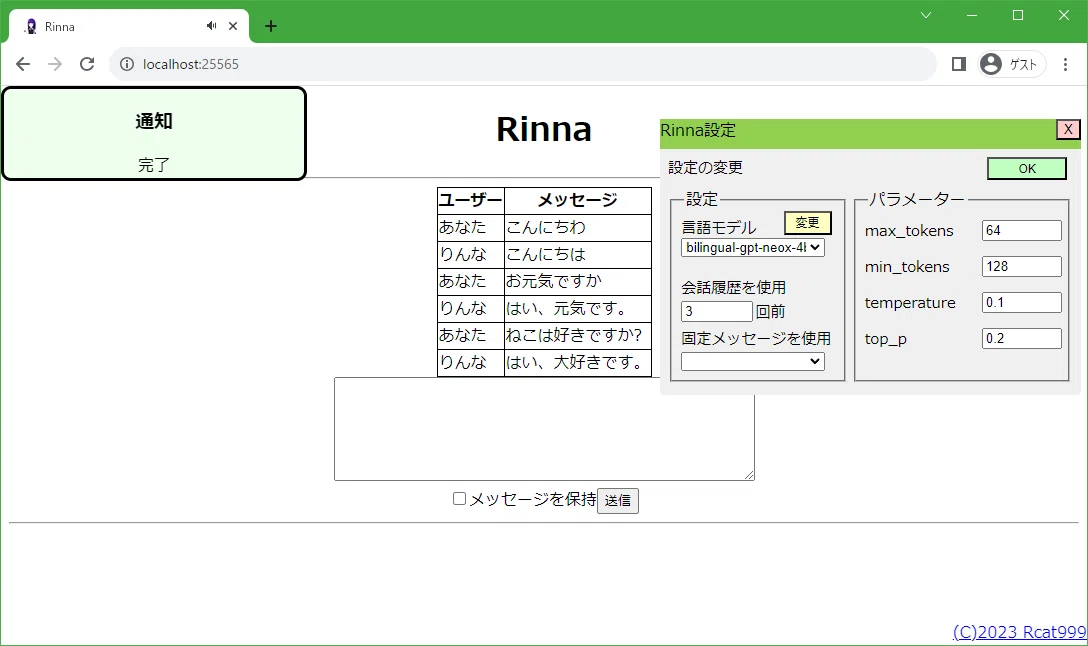
Task: Click the メッセージ column header
Action: pyautogui.click(x=578, y=201)
